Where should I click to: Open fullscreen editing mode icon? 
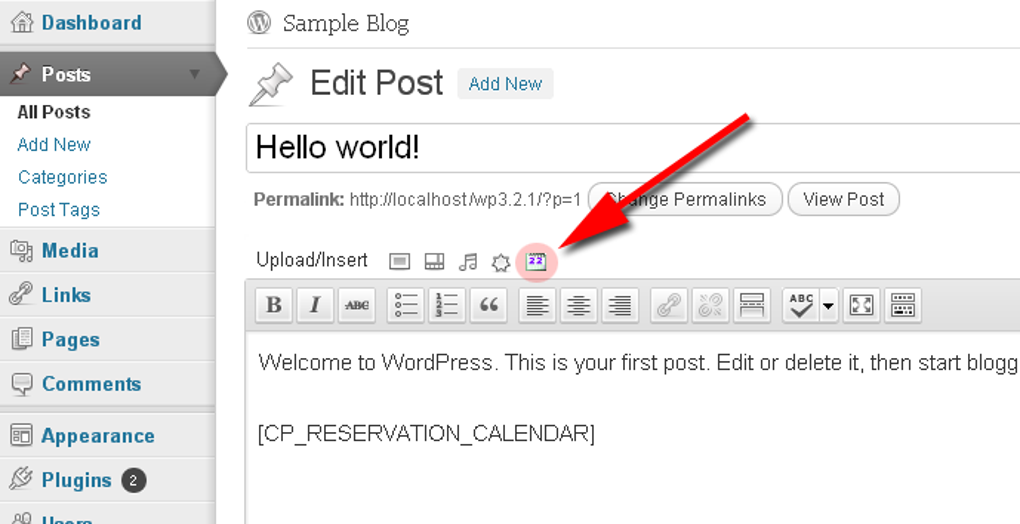point(861,305)
